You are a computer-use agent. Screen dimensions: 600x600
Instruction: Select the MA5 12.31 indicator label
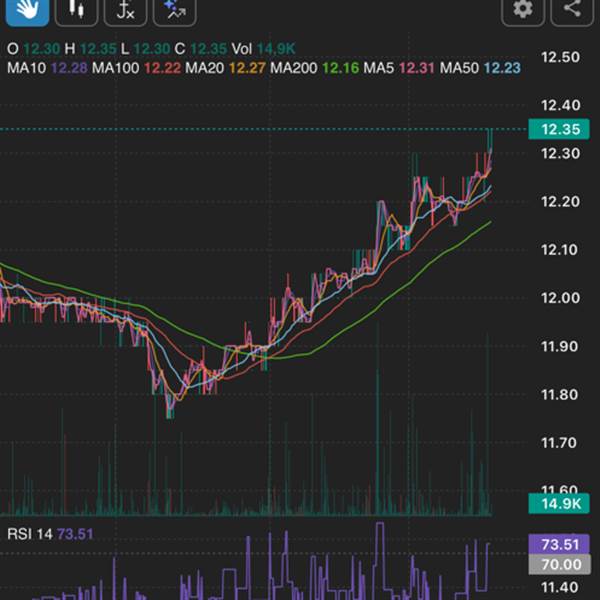pos(399,68)
